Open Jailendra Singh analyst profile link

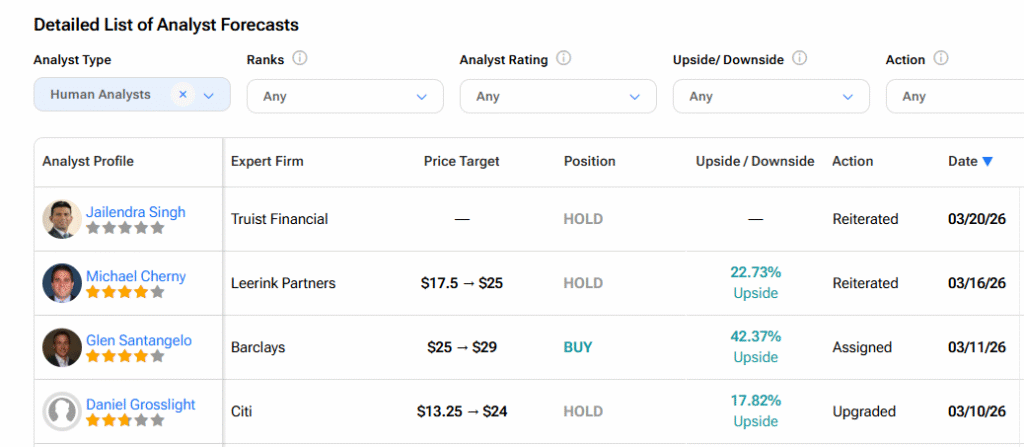tap(135, 212)
